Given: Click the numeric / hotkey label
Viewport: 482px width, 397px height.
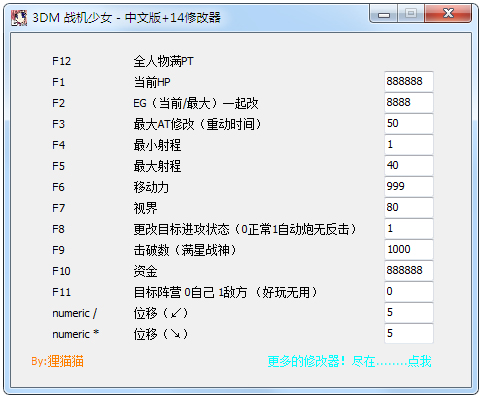Looking at the screenshot, I should (x=75, y=313).
